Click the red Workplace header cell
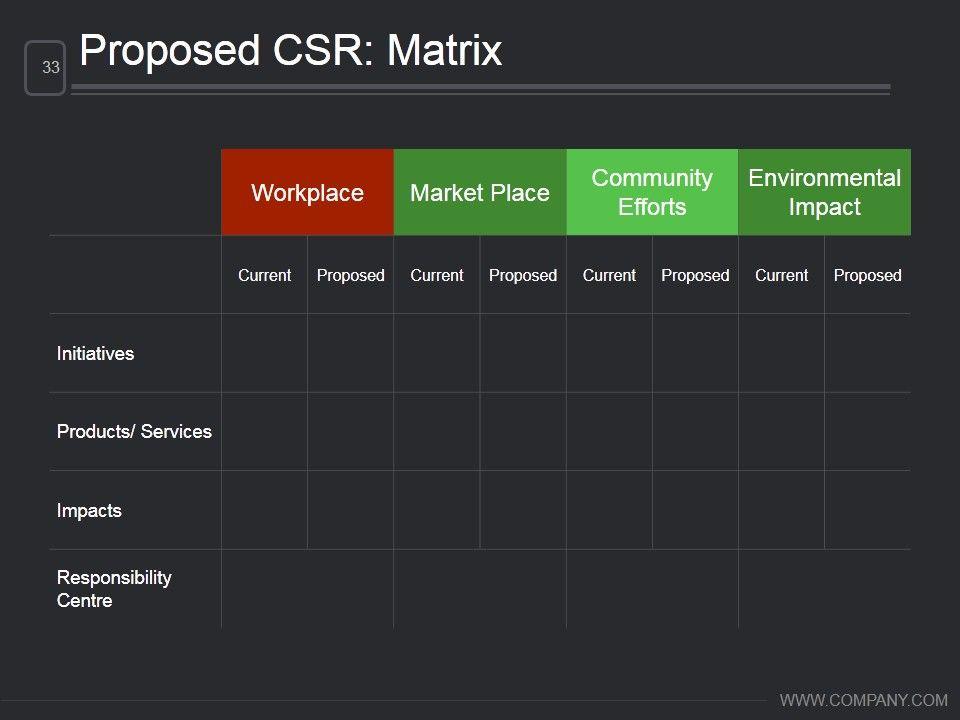Viewport: 960px width, 720px height. click(307, 193)
